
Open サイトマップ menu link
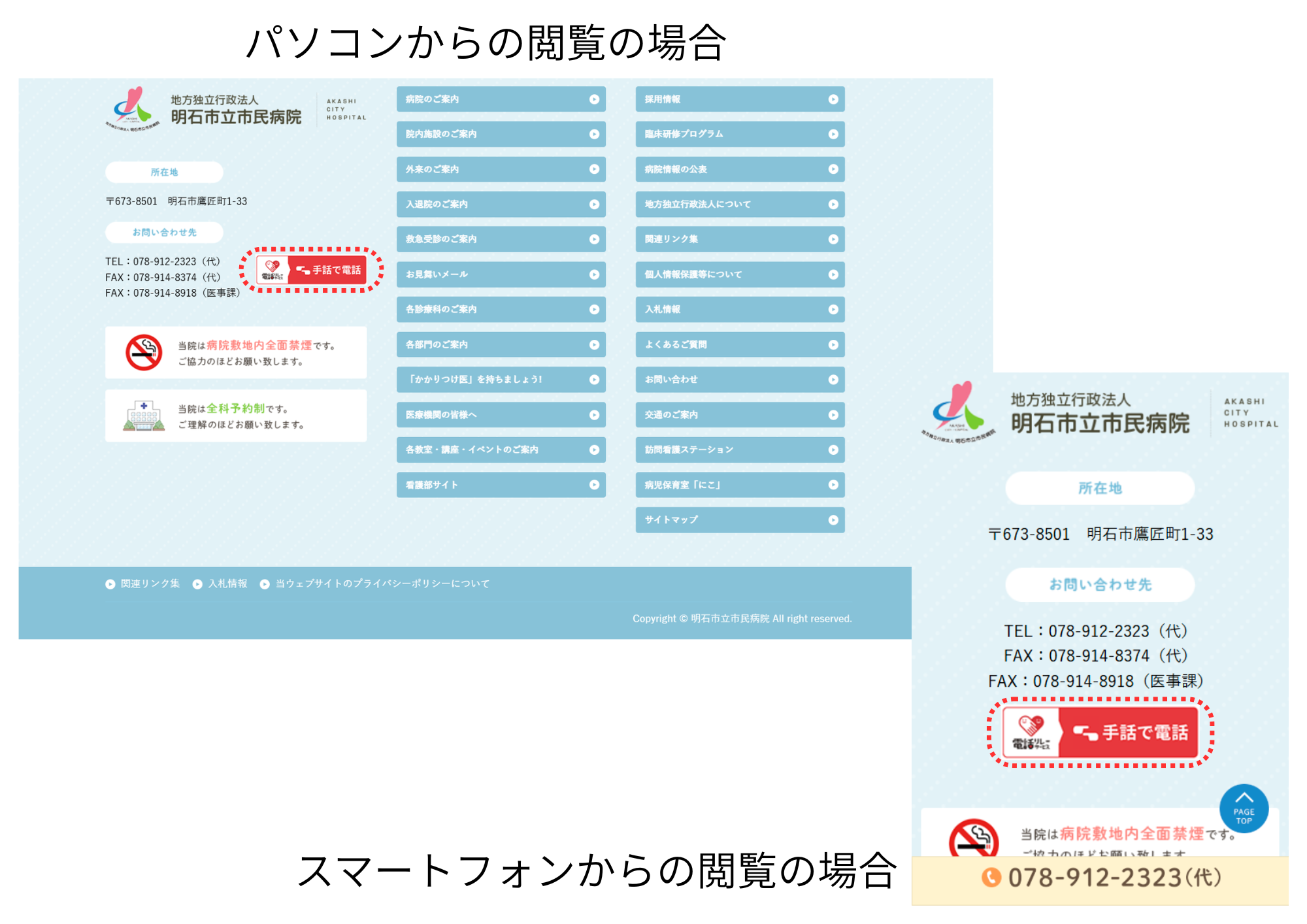(740, 520)
